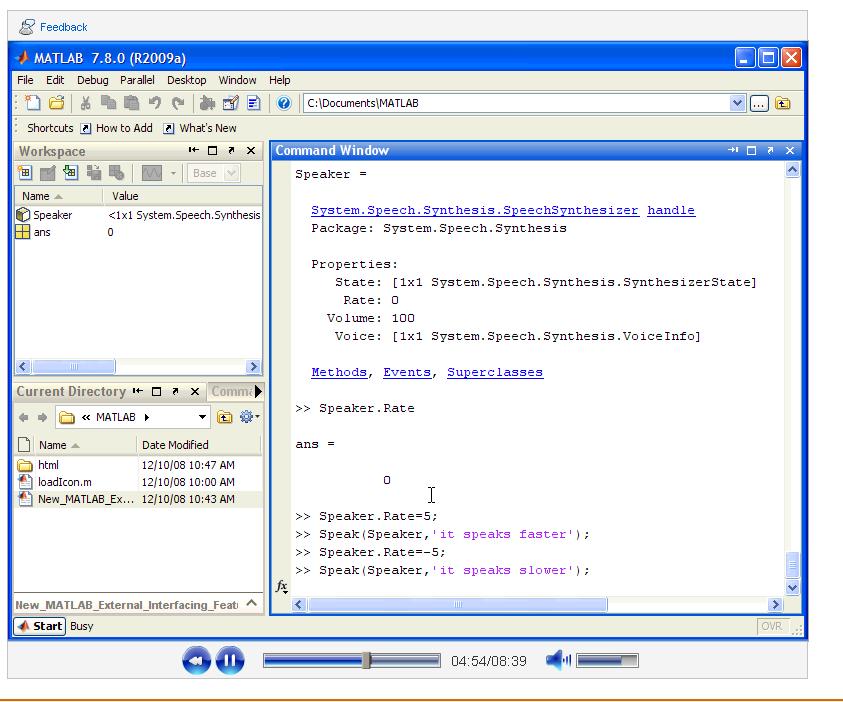
Task: Click the Superclasses hyperlink
Action: click(494, 372)
